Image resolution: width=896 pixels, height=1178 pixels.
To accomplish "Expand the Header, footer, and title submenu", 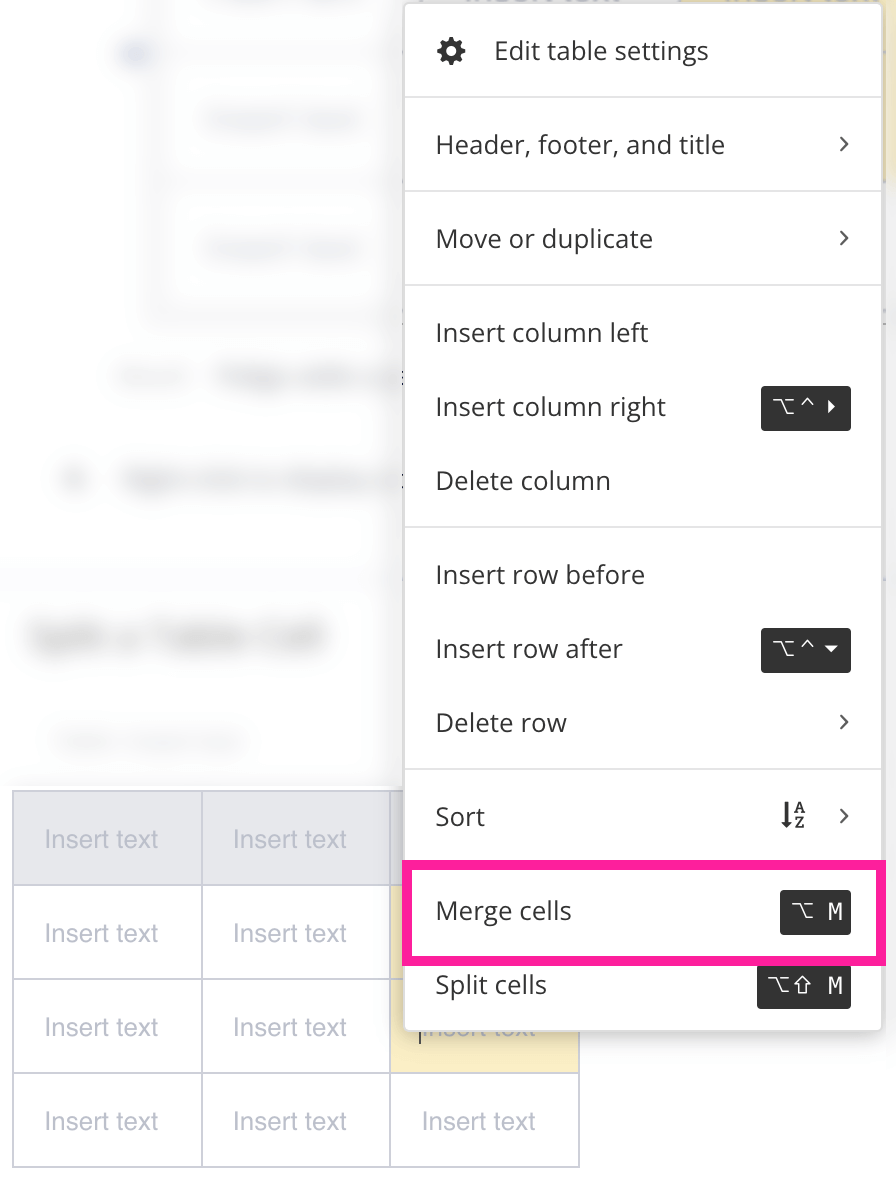I will pos(843,144).
